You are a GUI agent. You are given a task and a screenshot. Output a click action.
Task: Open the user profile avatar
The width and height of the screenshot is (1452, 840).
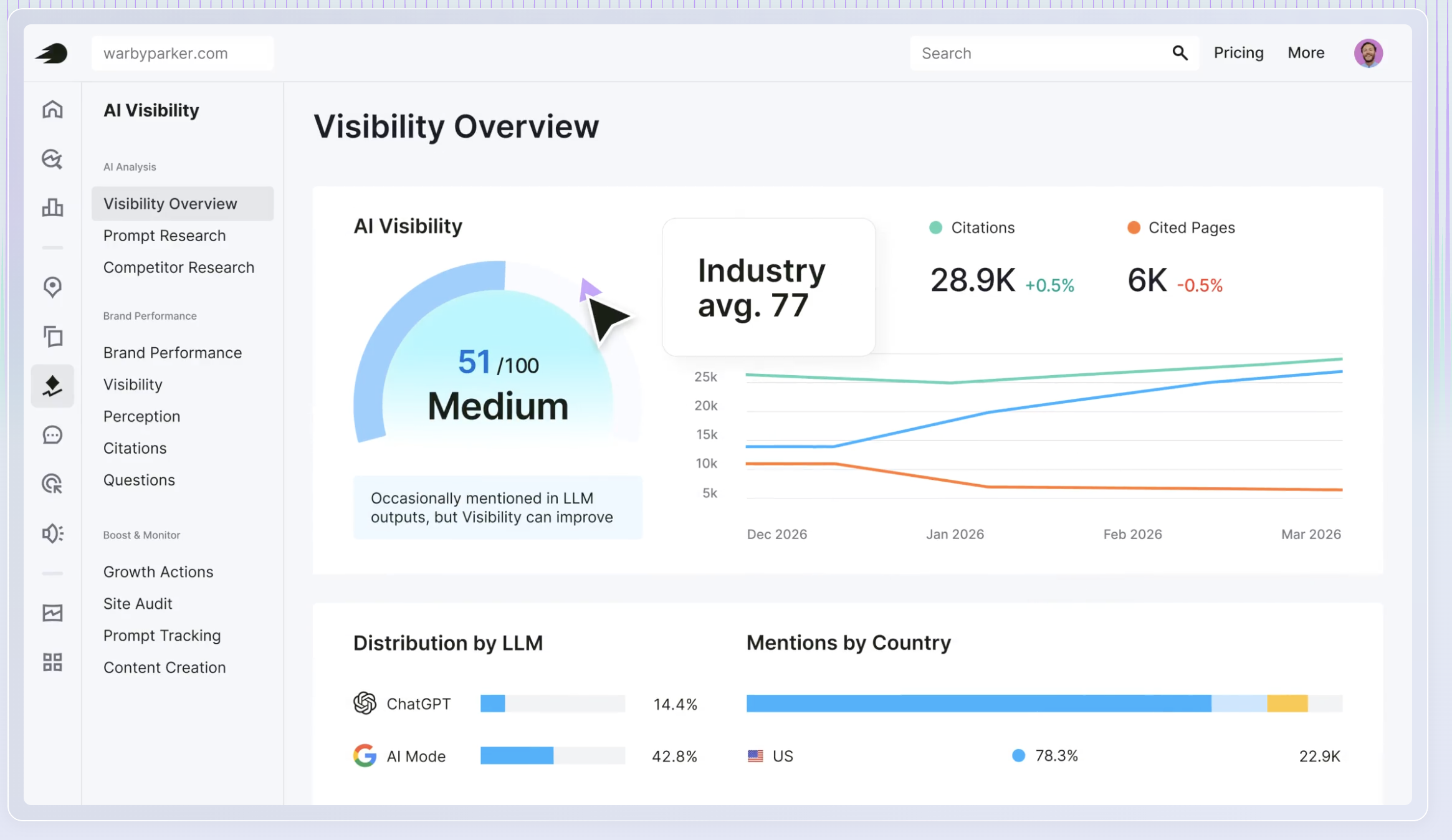pyautogui.click(x=1368, y=53)
